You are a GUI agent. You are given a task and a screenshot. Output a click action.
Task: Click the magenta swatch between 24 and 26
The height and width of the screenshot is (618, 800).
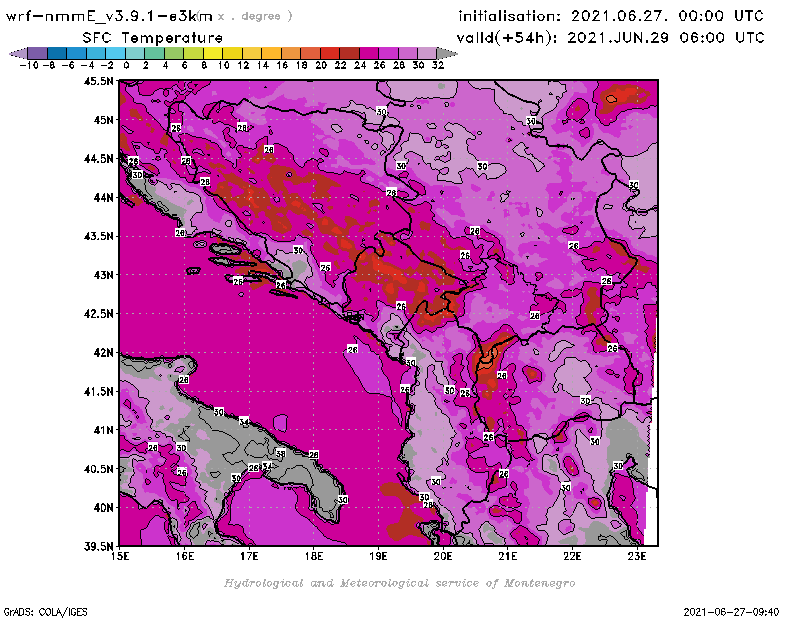pyautogui.click(x=368, y=53)
